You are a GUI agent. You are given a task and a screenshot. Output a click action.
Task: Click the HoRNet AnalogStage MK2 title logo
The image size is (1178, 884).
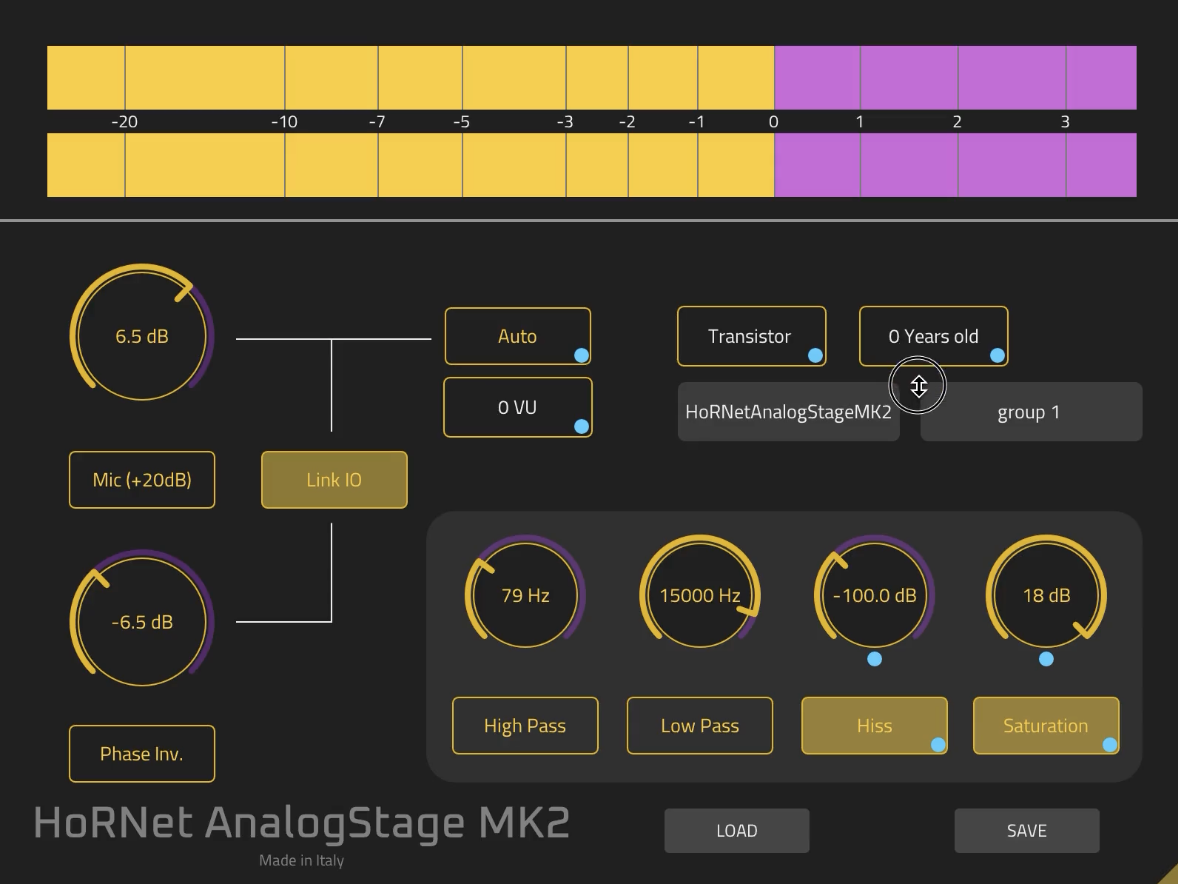(302, 823)
